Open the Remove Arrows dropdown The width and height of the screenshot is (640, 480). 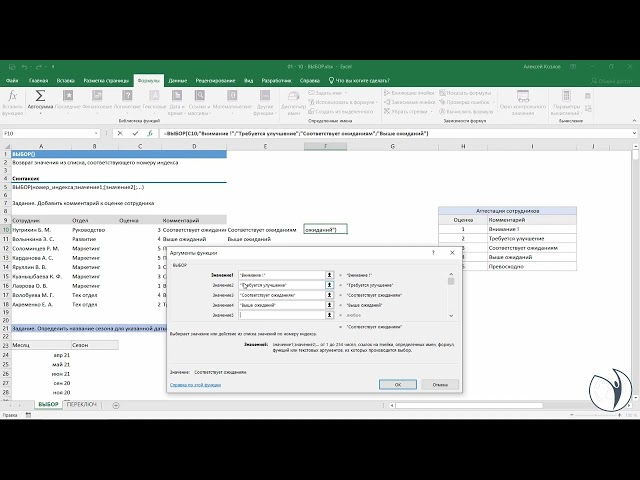pyautogui.click(x=431, y=111)
